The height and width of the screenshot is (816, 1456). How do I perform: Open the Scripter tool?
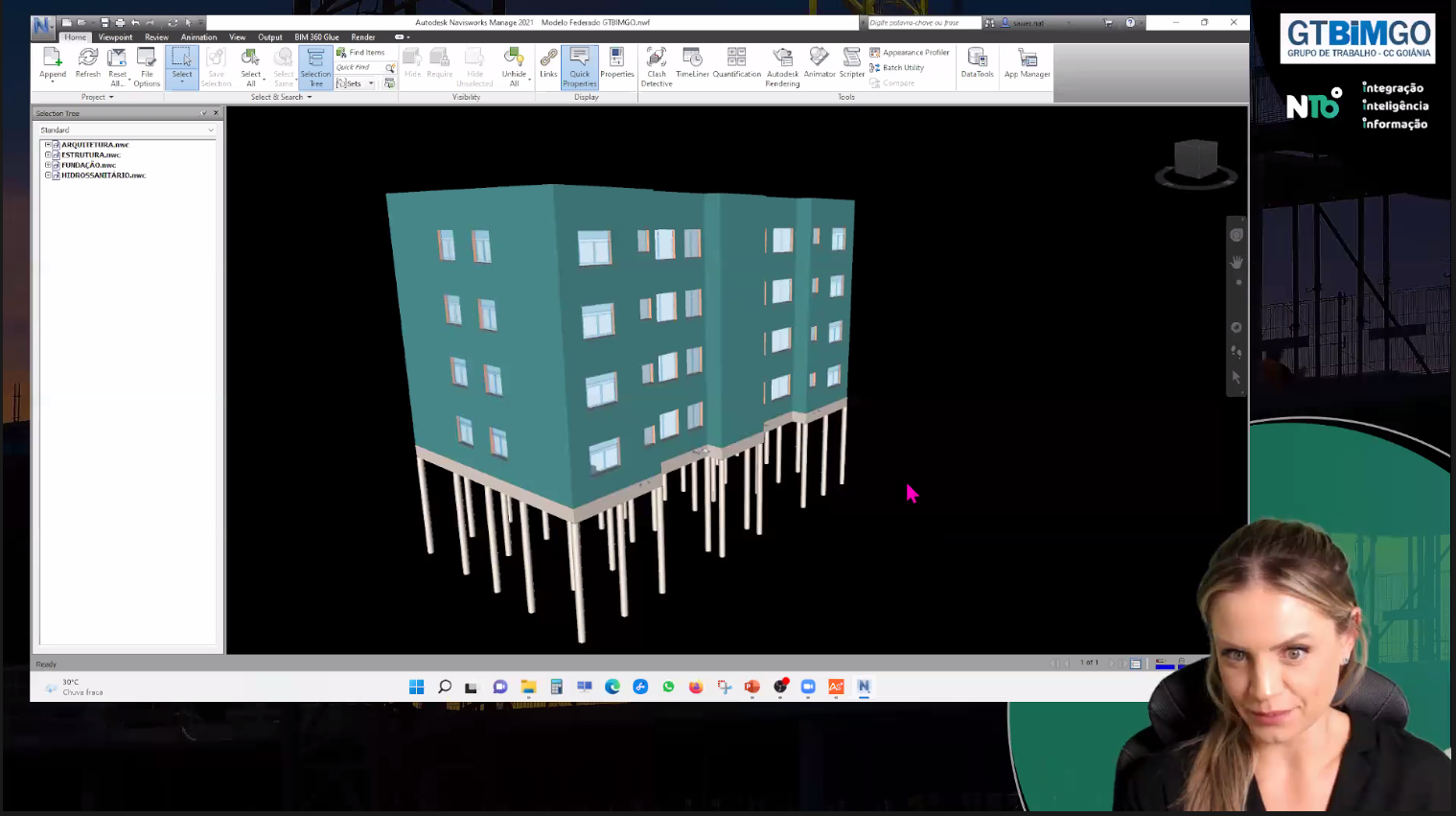(x=852, y=63)
